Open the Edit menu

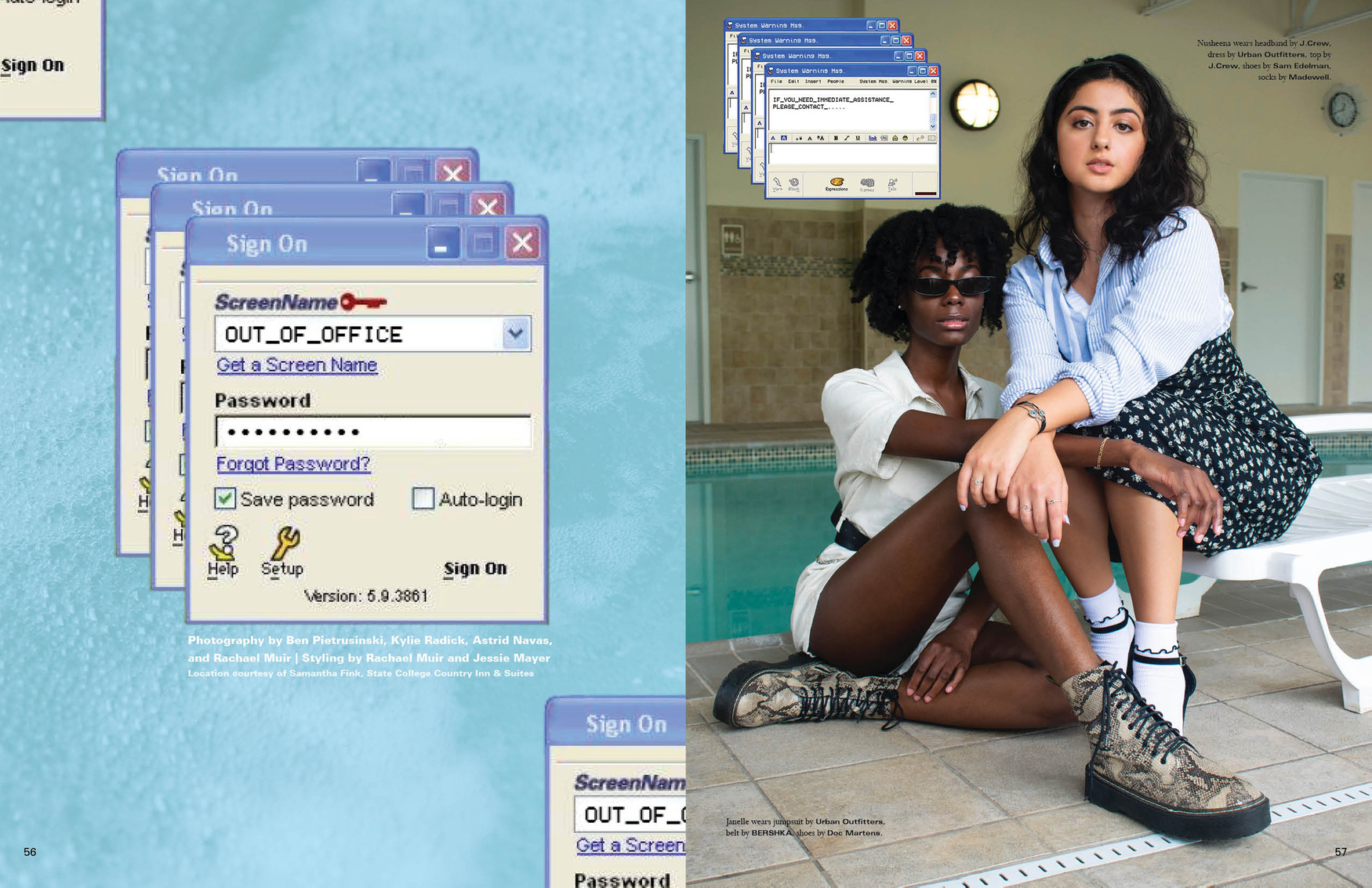tap(793, 82)
